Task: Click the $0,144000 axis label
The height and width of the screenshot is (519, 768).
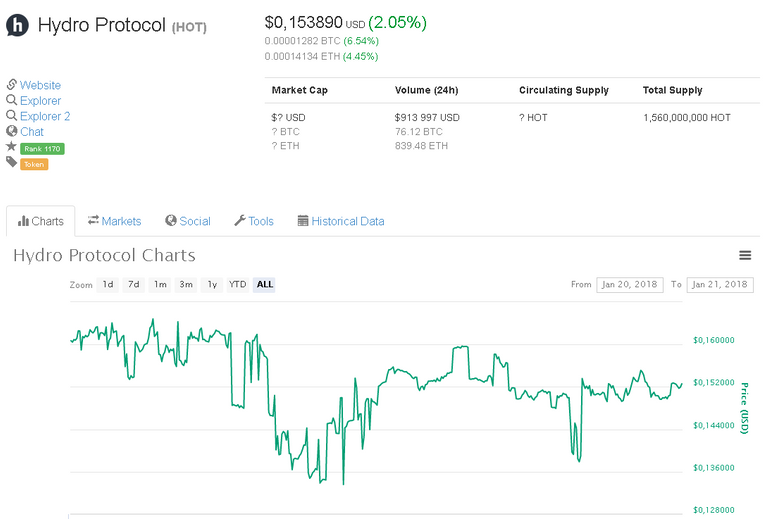Action: (714, 425)
